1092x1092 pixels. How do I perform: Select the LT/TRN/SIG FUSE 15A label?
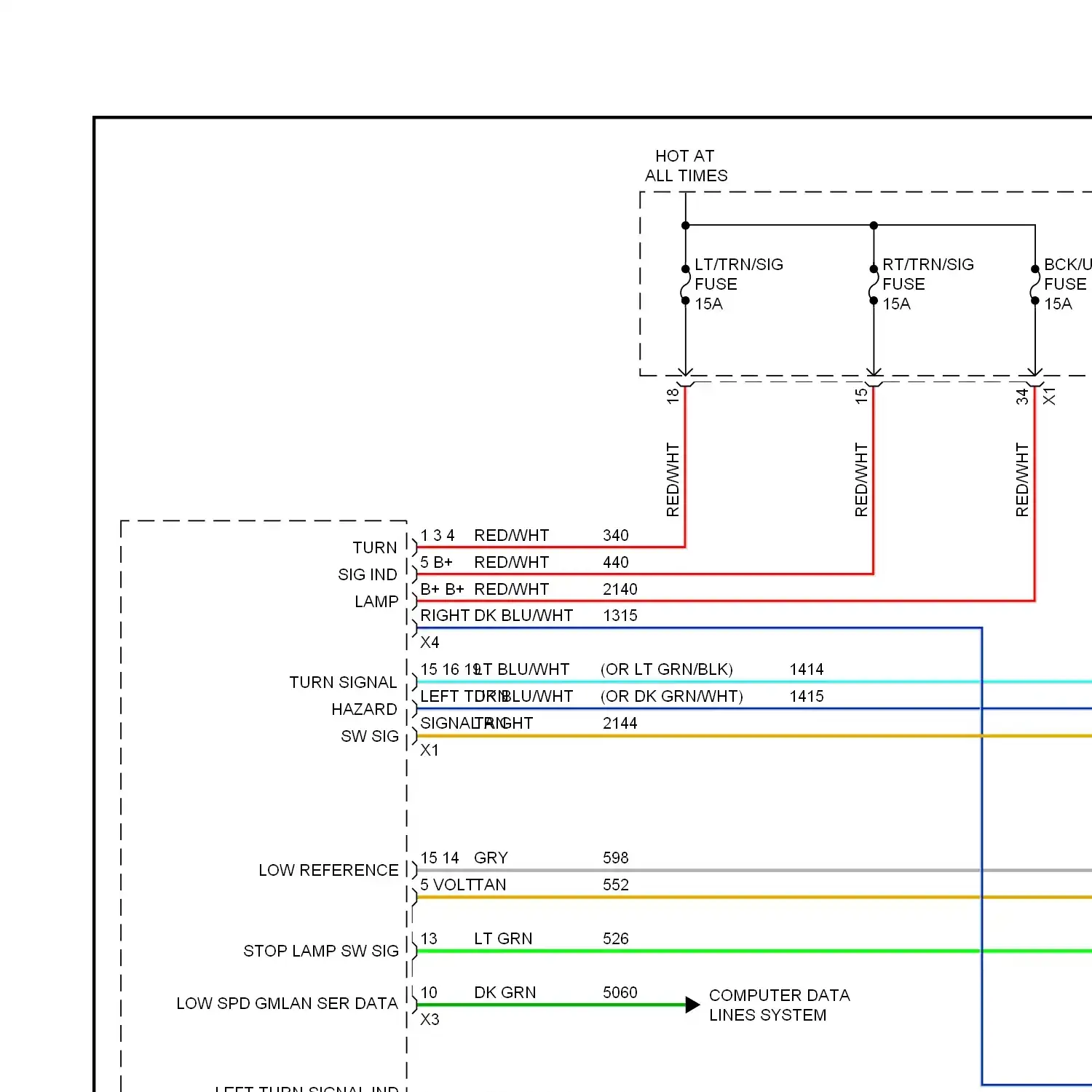pyautogui.click(x=739, y=284)
